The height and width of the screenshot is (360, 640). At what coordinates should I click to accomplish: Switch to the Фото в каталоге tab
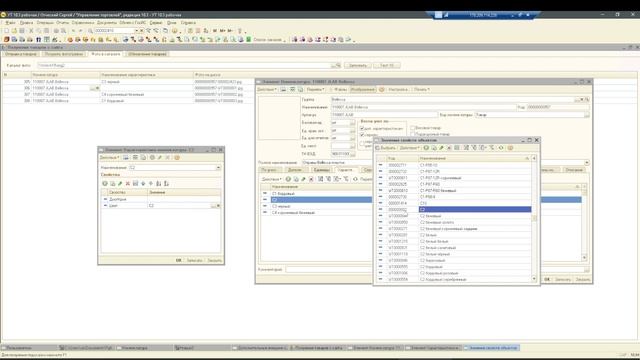(106, 54)
